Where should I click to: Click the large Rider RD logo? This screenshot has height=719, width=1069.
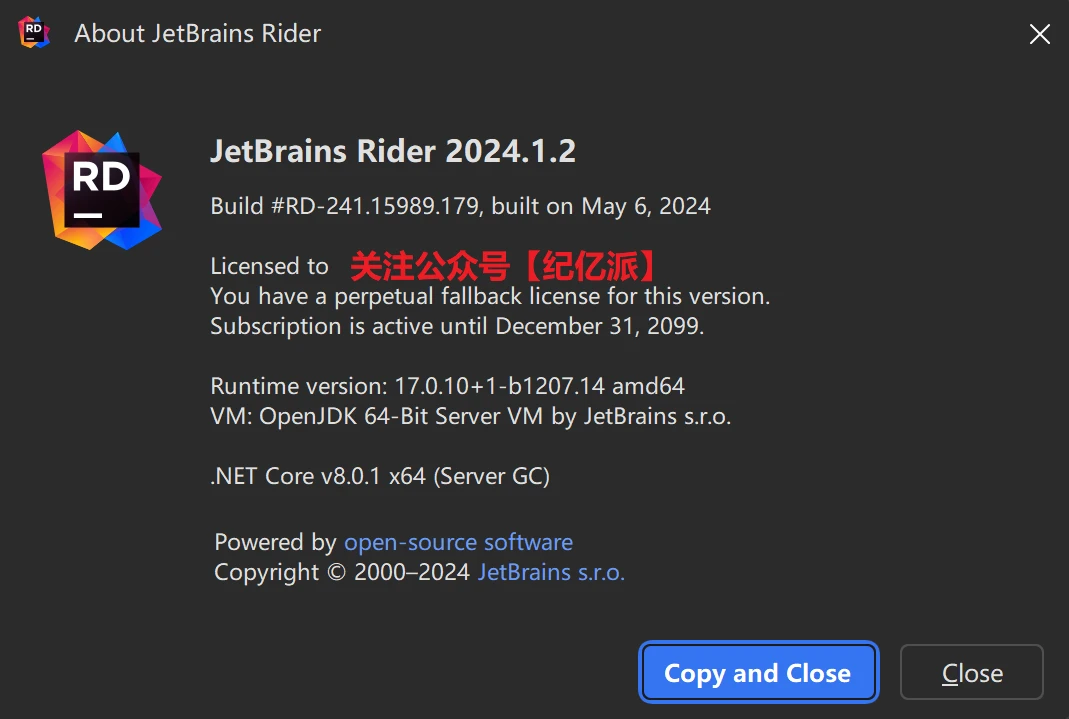pos(101,189)
